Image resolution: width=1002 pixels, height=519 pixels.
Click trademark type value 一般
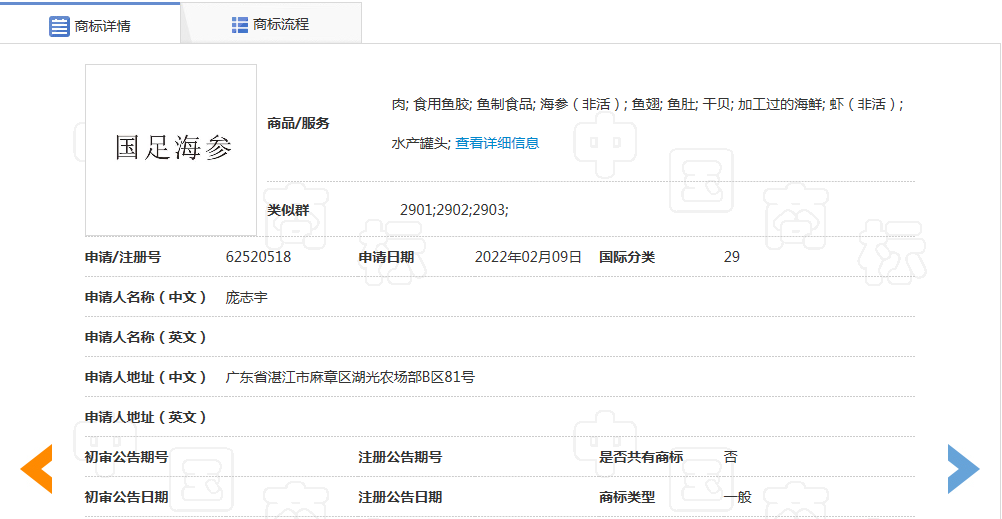[737, 497]
